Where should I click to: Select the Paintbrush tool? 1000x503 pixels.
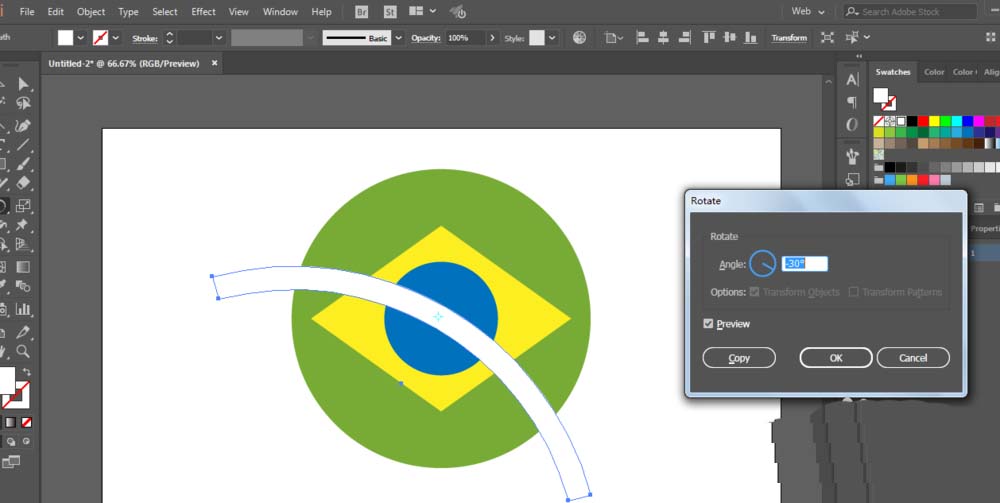pyautogui.click(x=24, y=164)
